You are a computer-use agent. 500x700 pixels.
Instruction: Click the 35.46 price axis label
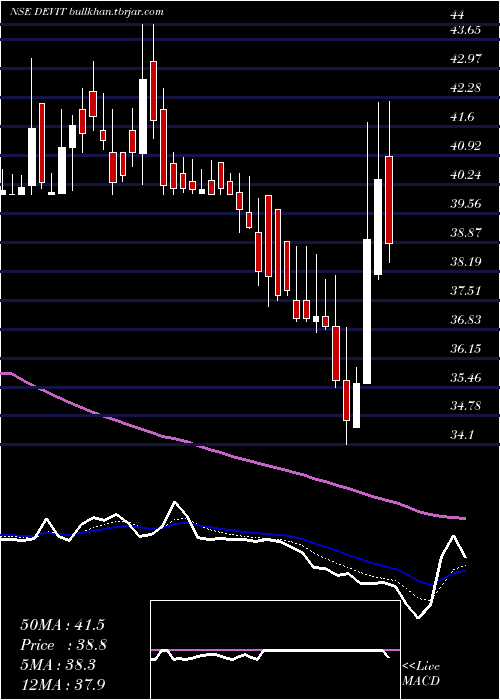[x=466, y=377]
